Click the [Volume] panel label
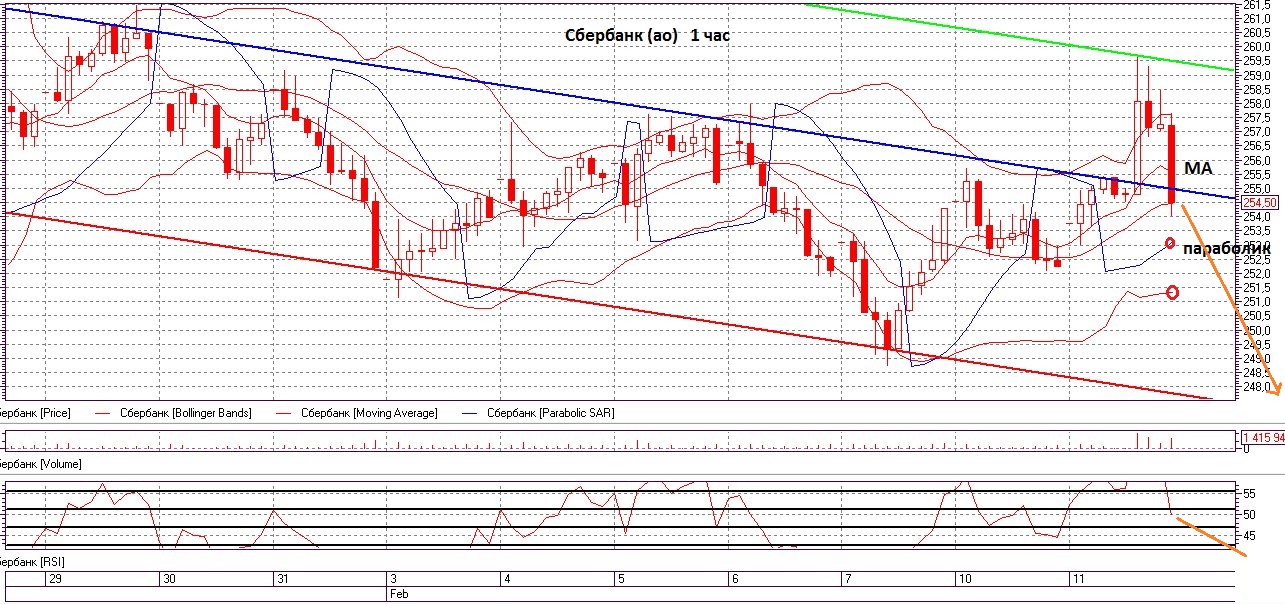1285x604 pixels. click(x=40, y=464)
